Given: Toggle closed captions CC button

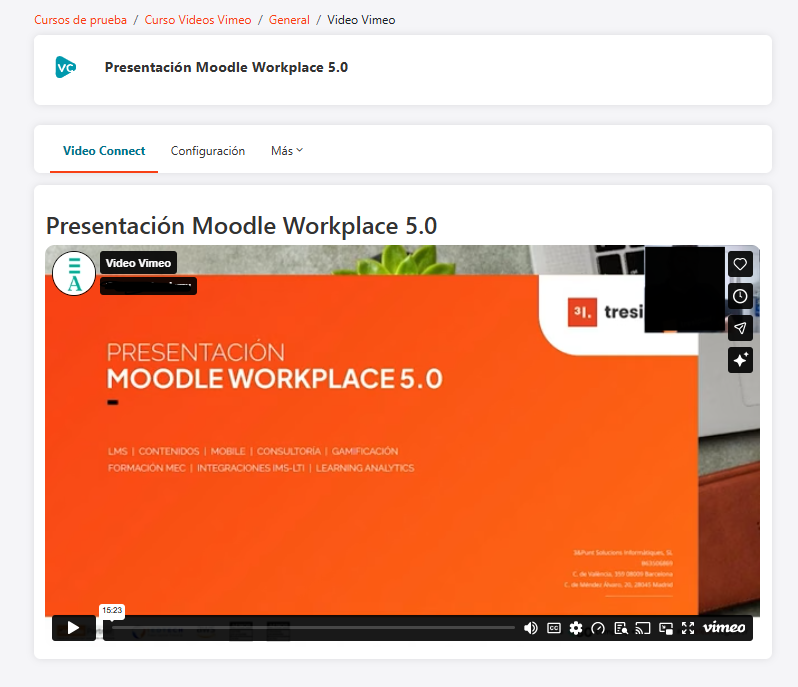Looking at the screenshot, I should click(x=554, y=628).
